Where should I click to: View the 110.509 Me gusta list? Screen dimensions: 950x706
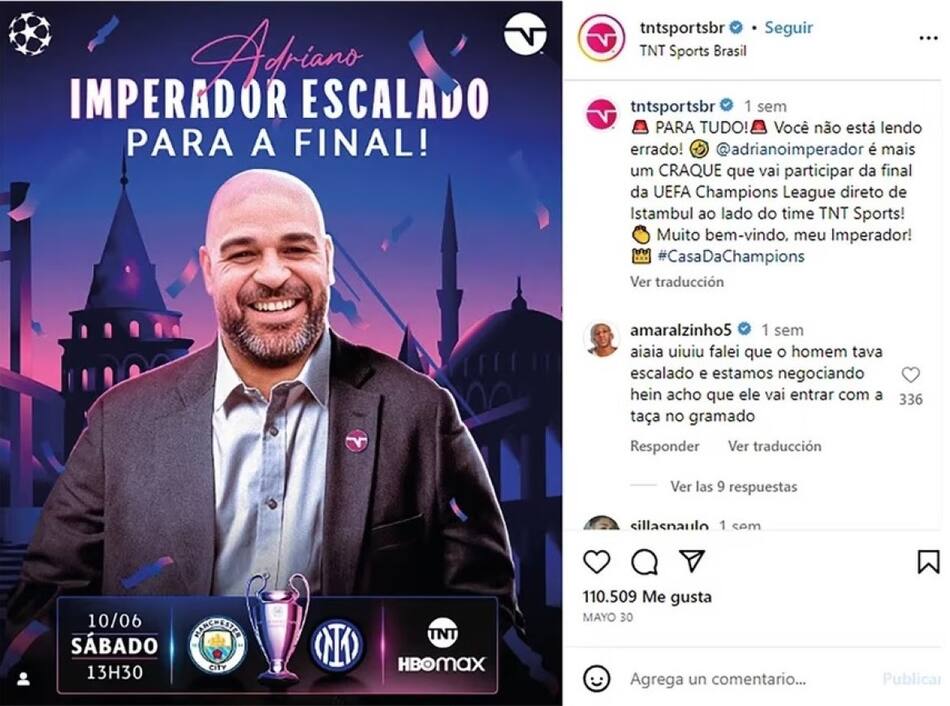click(647, 597)
